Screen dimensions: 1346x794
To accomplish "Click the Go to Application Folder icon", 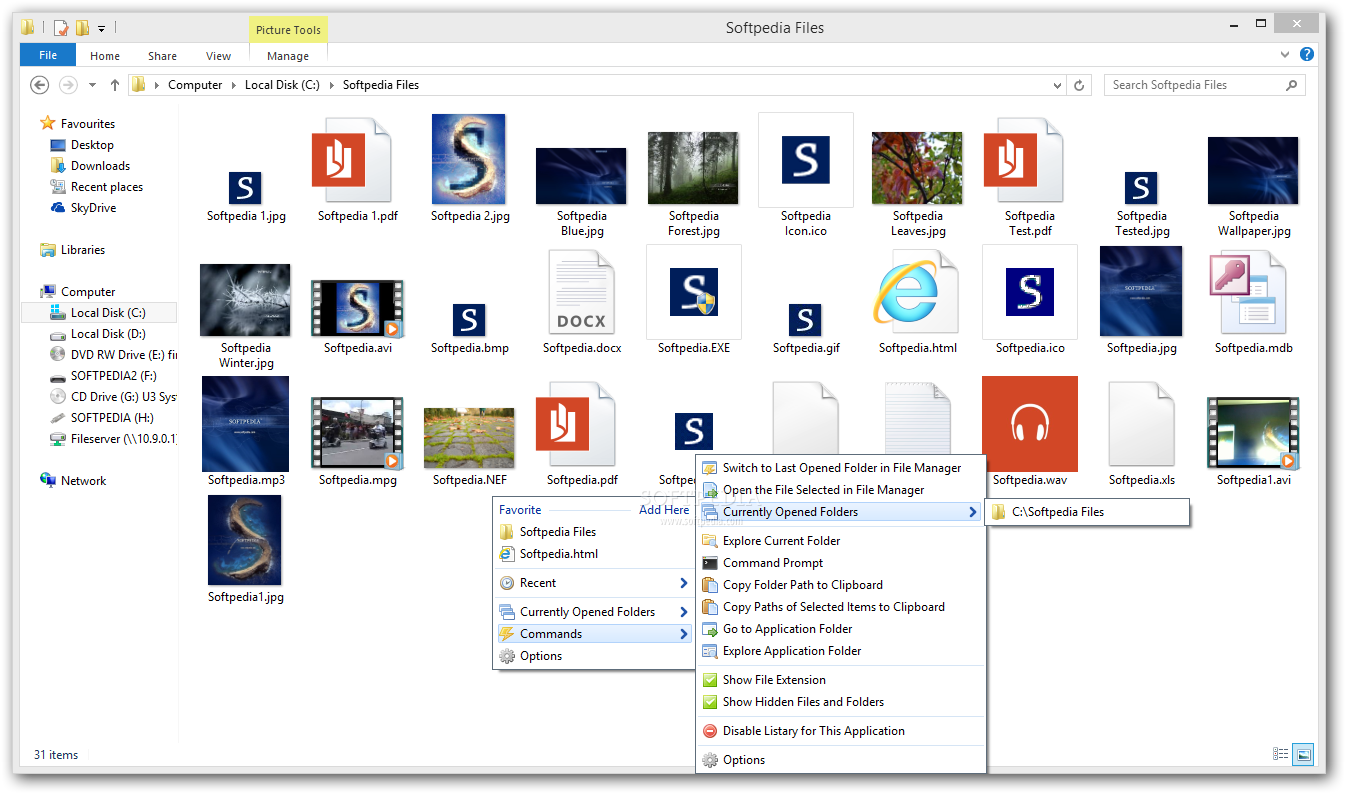I will coord(710,629).
